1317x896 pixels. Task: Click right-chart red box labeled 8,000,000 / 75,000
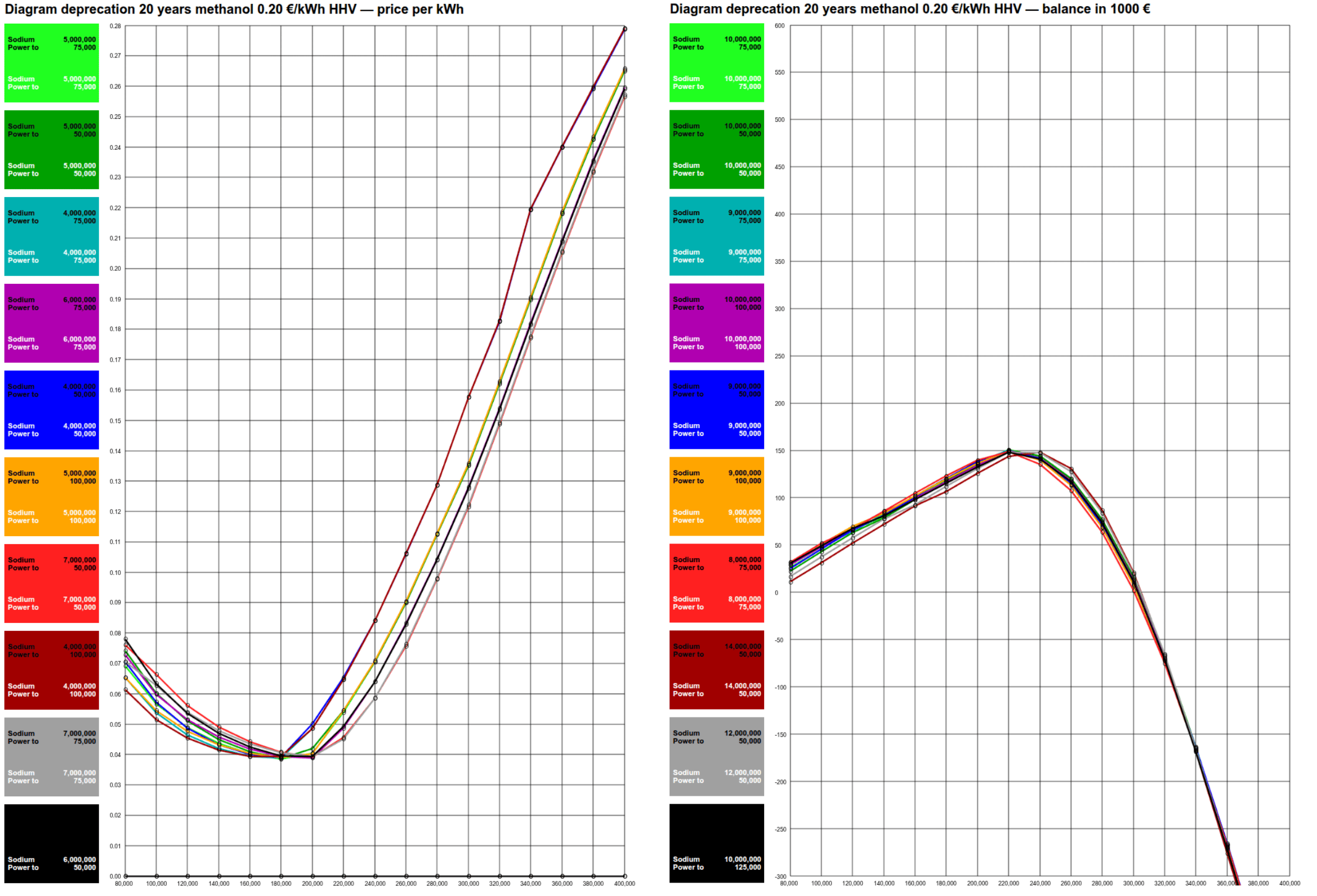(x=716, y=583)
